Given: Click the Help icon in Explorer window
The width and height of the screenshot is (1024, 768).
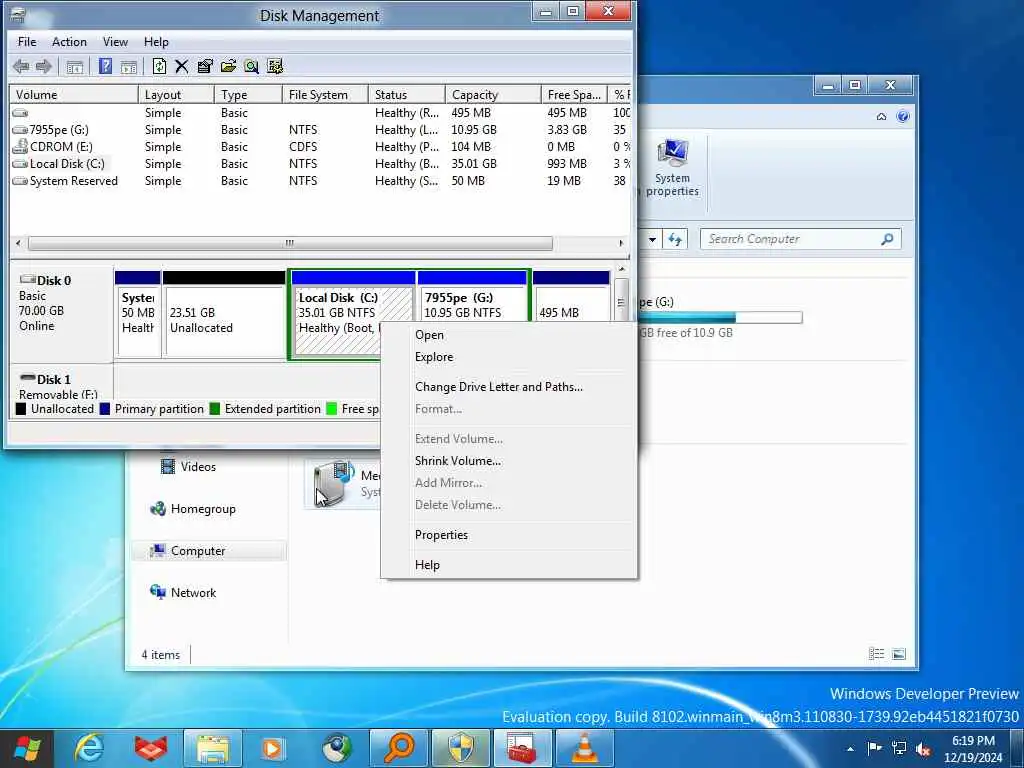Looking at the screenshot, I should (903, 116).
